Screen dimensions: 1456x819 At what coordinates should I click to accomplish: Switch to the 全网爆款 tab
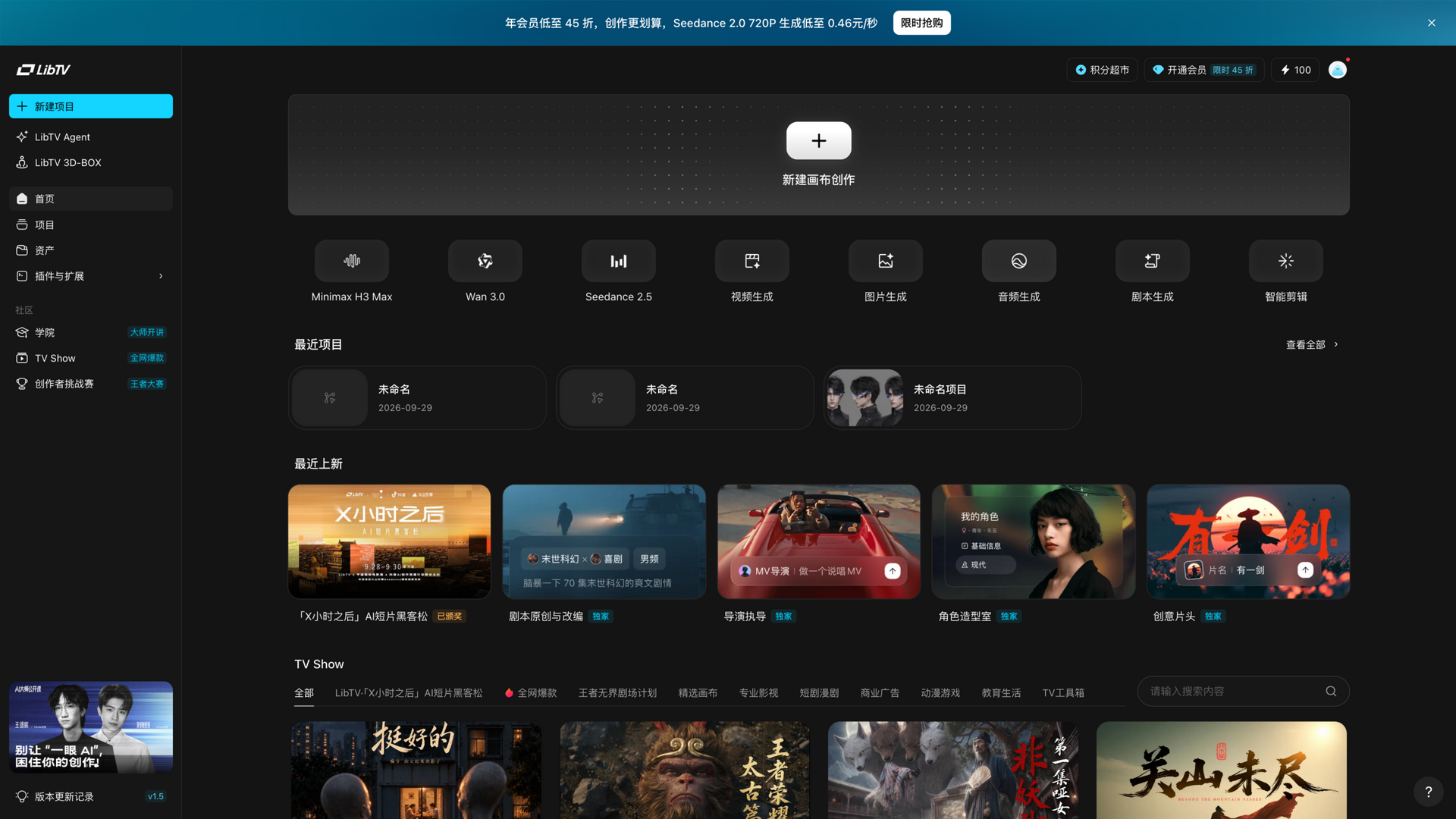click(531, 693)
